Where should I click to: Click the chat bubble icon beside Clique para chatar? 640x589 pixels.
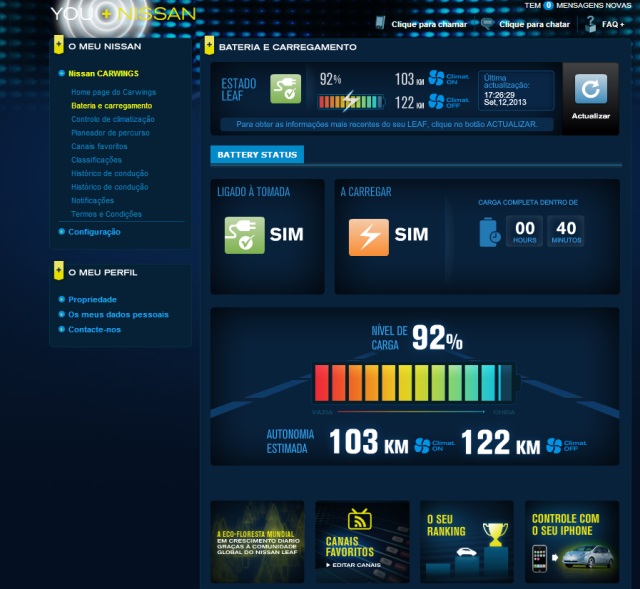point(487,24)
